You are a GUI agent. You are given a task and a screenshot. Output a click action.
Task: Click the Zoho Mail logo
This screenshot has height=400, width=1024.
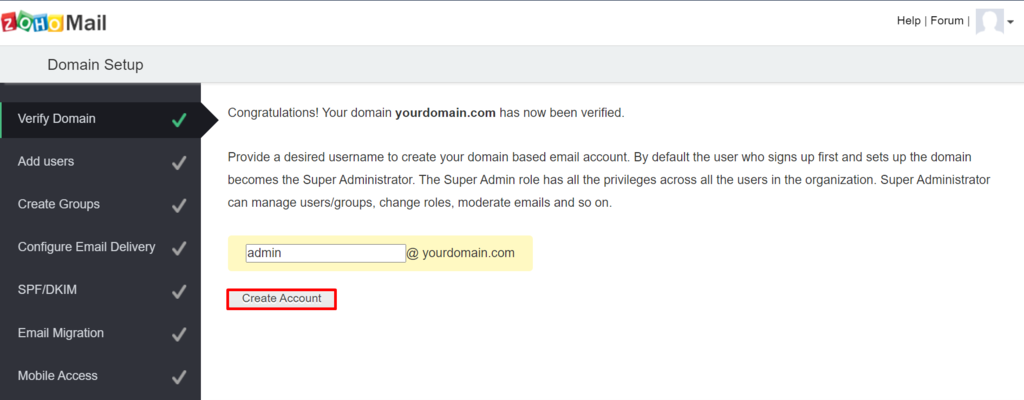[54, 22]
